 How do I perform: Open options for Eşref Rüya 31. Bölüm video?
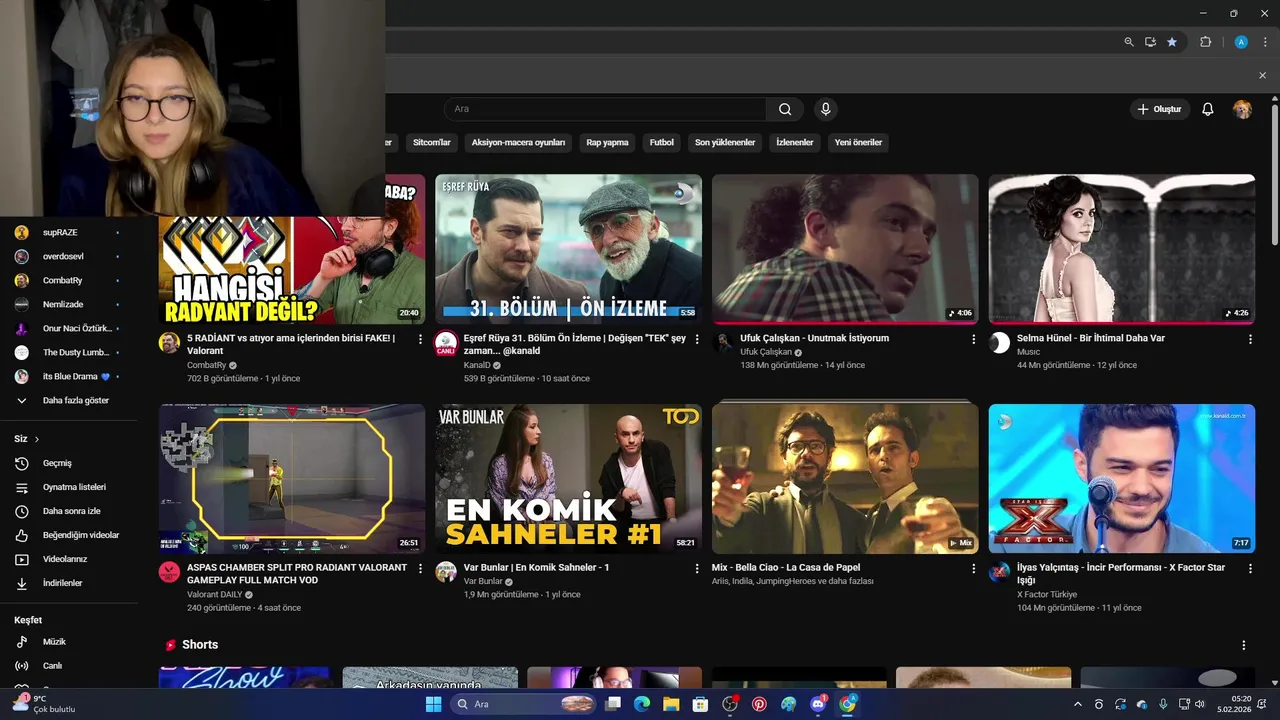click(697, 339)
